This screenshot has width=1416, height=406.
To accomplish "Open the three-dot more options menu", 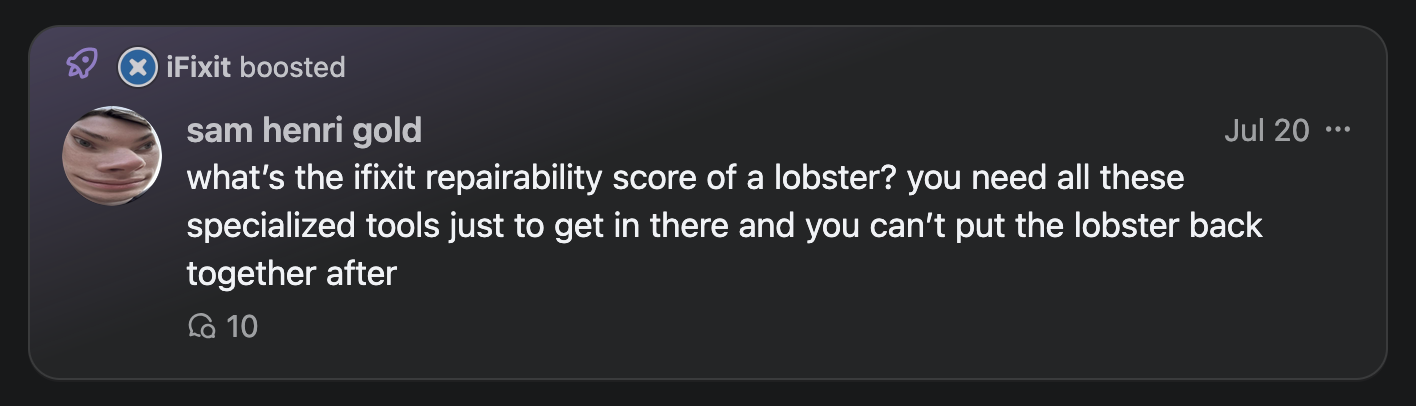I will (x=1337, y=130).
